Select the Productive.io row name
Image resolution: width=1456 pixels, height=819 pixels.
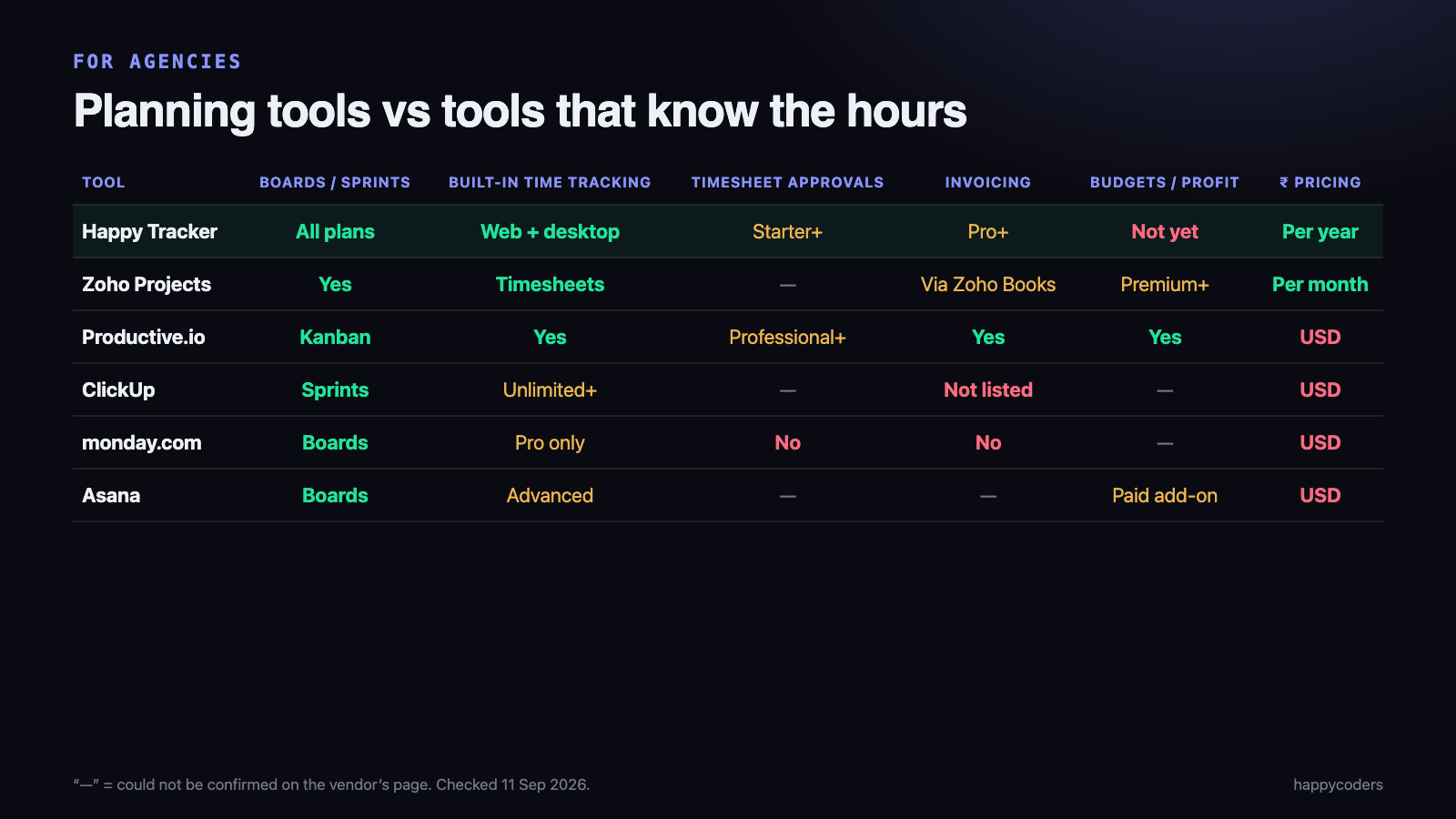click(144, 338)
